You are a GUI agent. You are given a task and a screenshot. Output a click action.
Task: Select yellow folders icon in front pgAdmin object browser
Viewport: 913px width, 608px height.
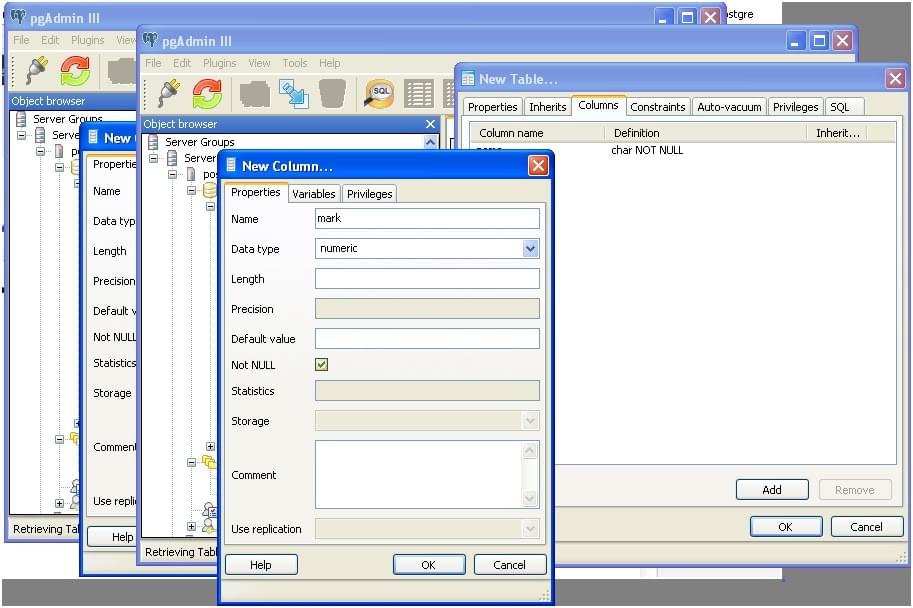click(x=208, y=462)
